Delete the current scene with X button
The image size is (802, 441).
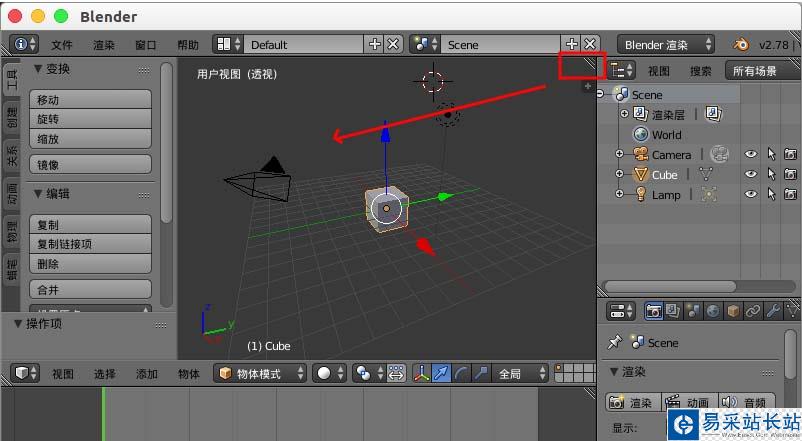click(x=590, y=45)
